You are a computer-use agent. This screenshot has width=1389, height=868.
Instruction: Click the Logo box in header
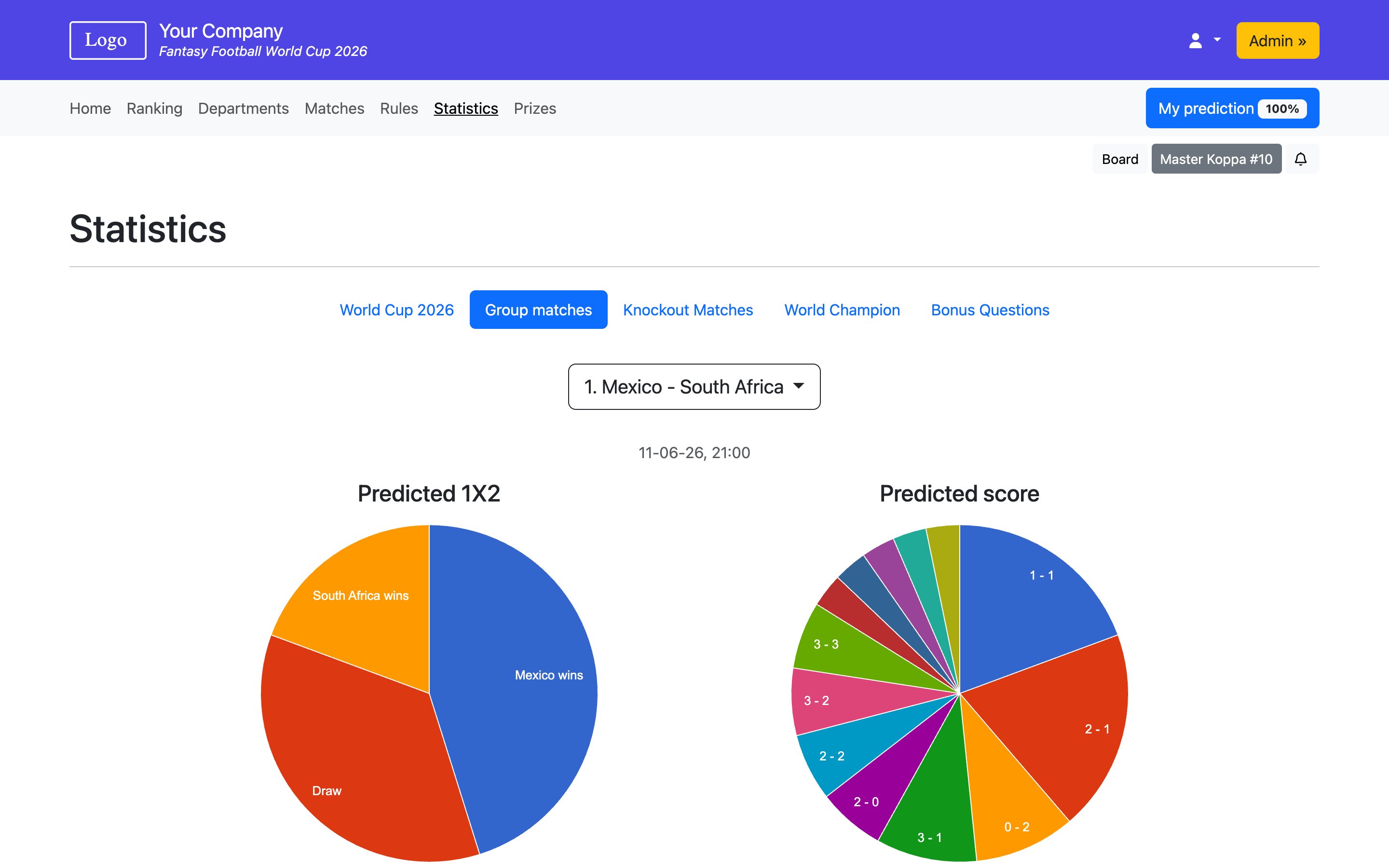coord(108,40)
